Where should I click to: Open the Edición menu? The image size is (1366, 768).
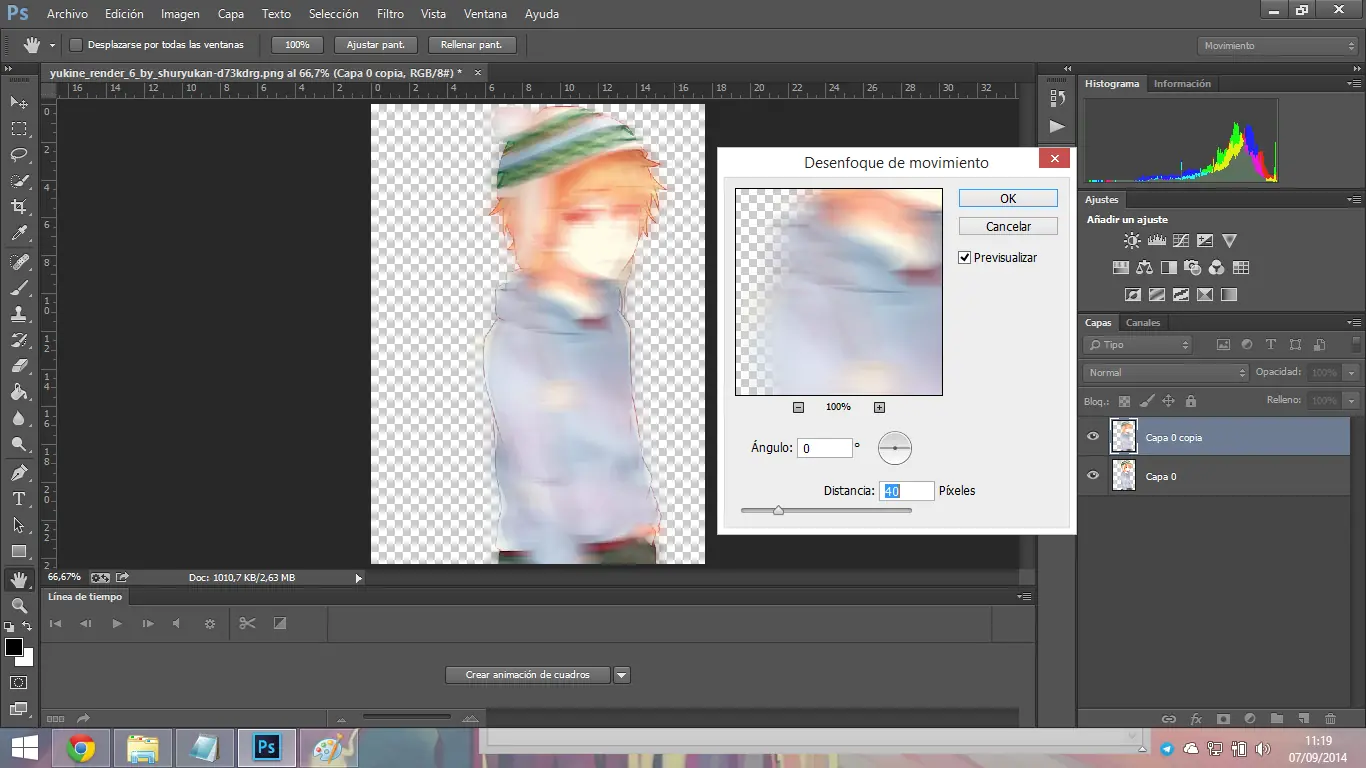(124, 14)
